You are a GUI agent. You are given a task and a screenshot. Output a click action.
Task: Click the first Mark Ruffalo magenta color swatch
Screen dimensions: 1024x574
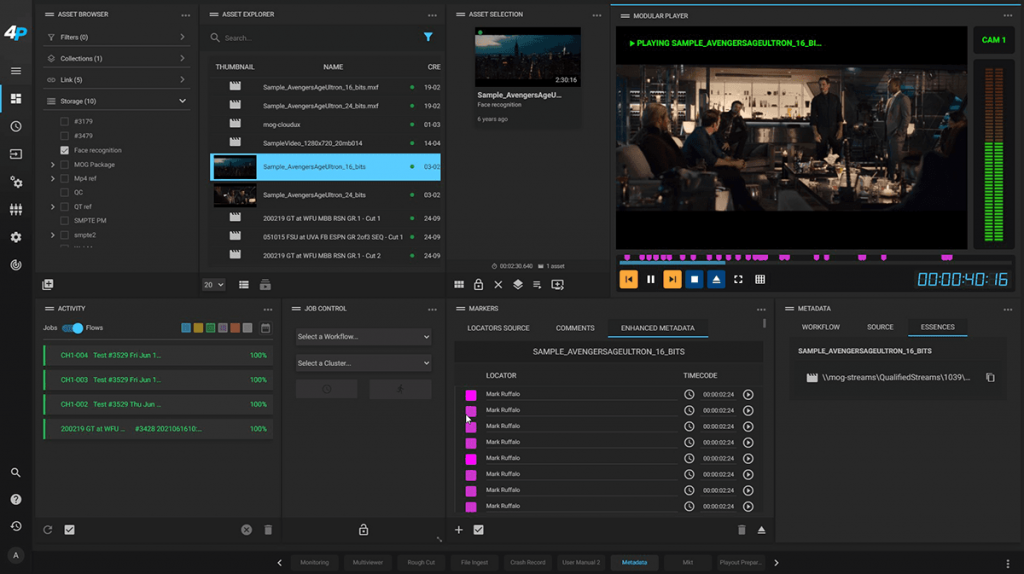tap(471, 395)
